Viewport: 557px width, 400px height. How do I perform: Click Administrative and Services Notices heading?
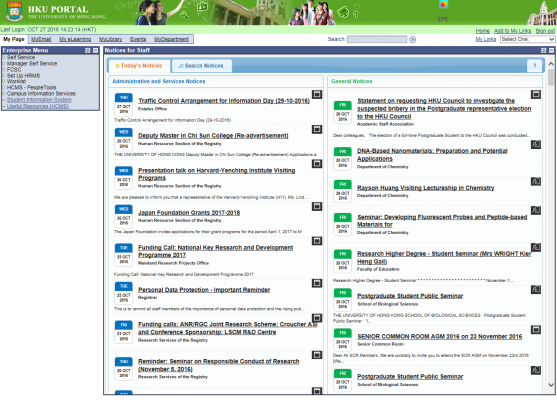(x=158, y=81)
